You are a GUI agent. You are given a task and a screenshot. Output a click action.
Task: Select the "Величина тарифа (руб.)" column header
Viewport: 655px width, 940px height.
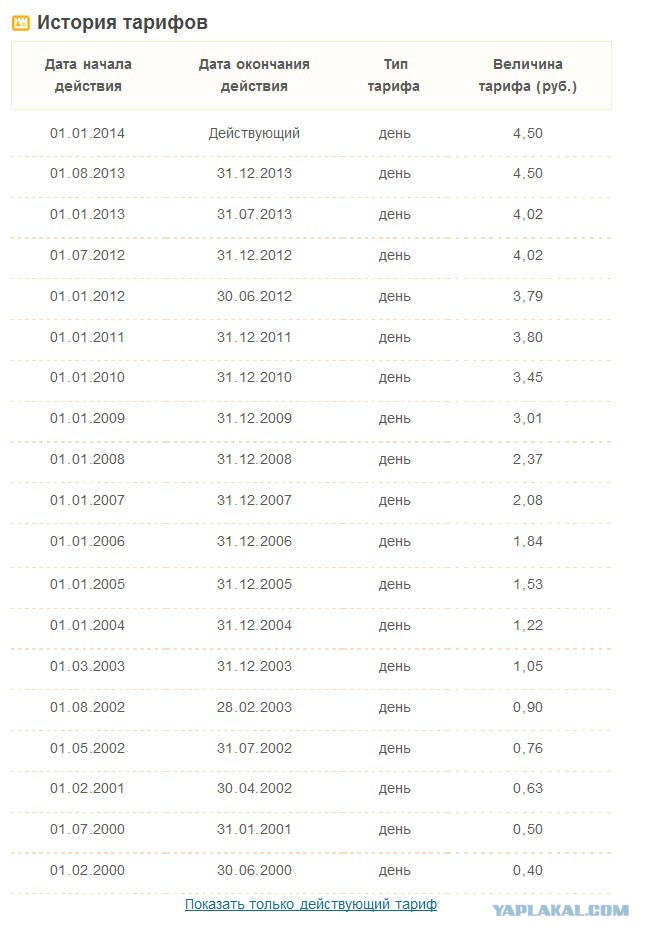[527, 75]
